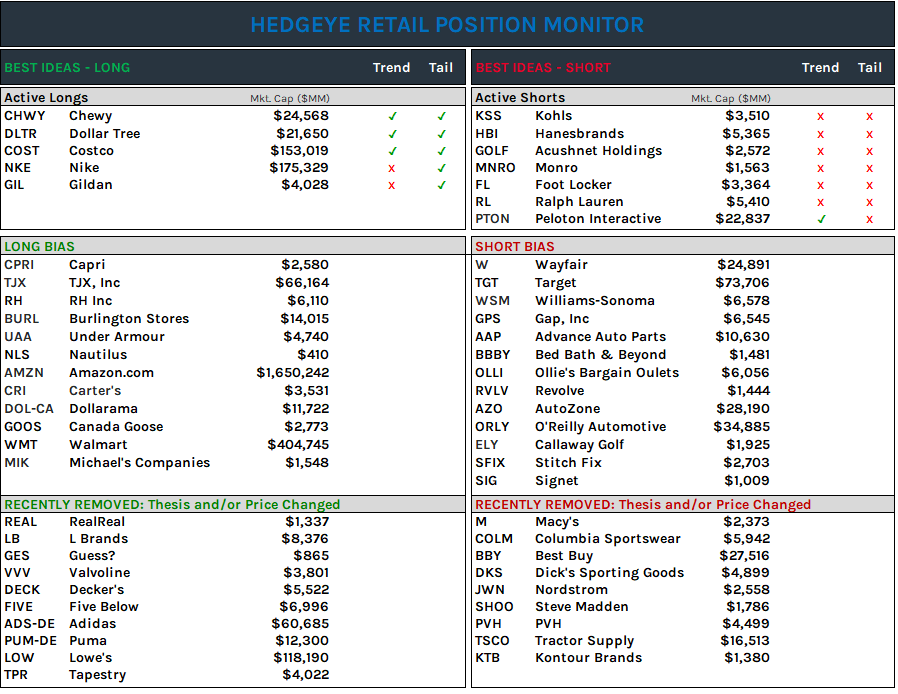The height and width of the screenshot is (694, 898).
Task: Select the "Active Longs" label
Action: (x=46, y=98)
